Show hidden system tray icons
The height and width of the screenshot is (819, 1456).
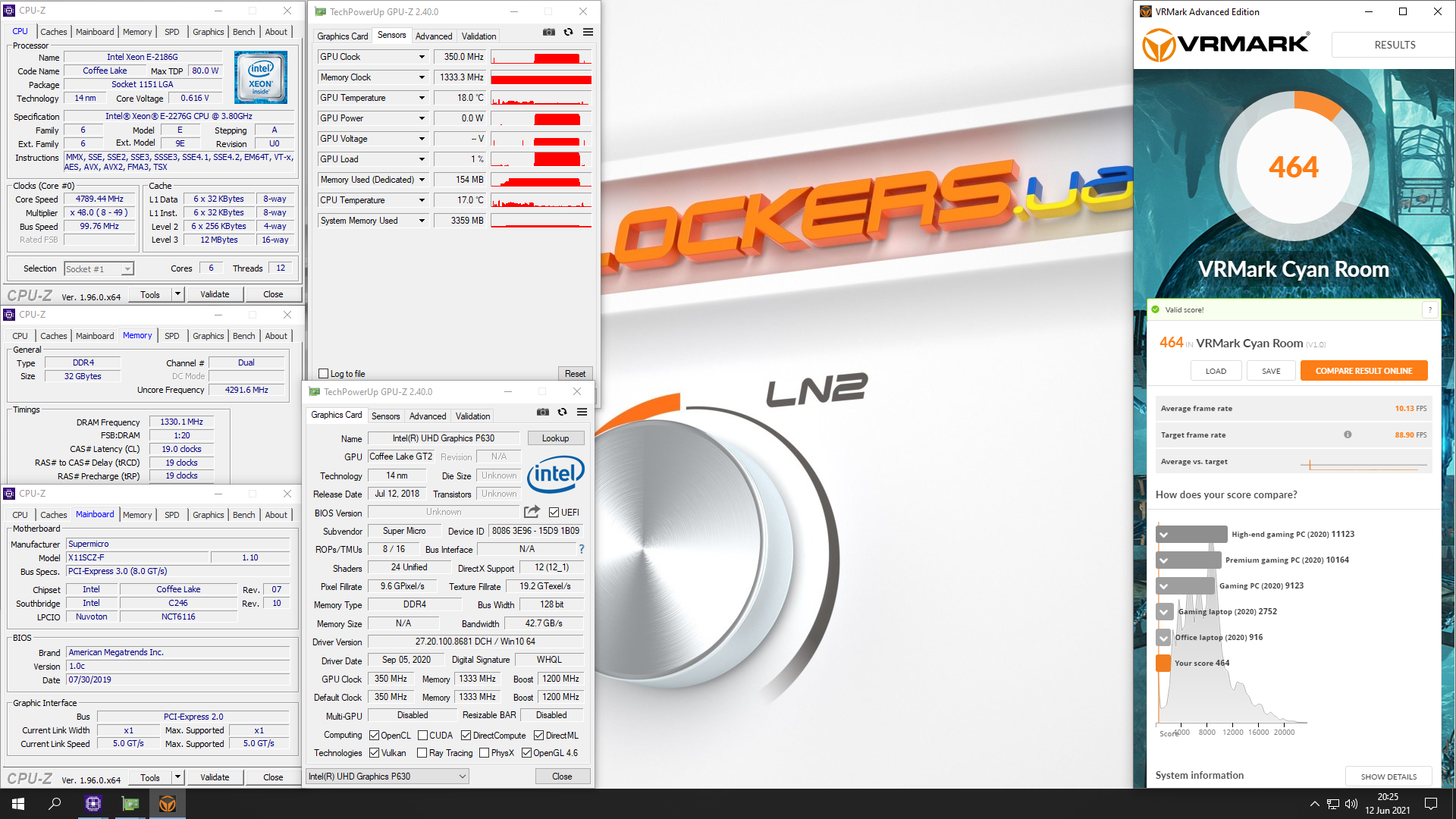[1314, 804]
